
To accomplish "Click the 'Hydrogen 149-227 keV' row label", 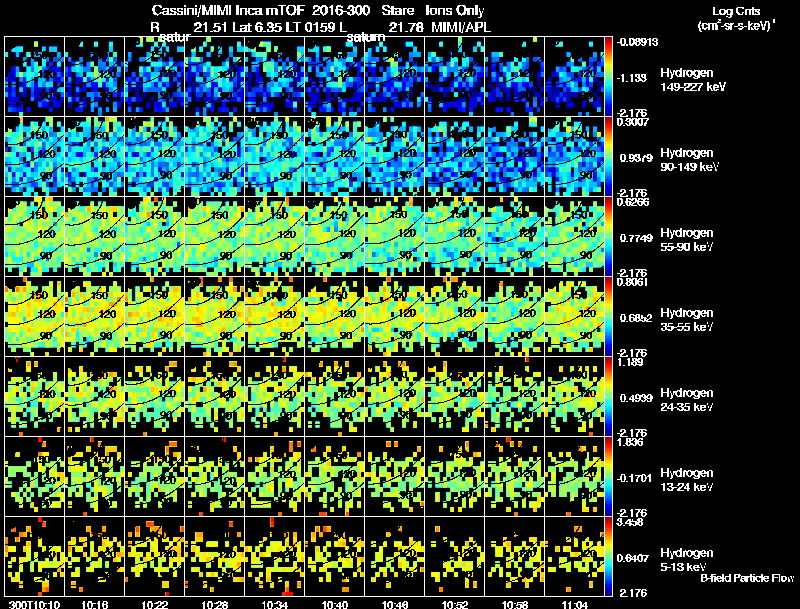I will [x=693, y=80].
